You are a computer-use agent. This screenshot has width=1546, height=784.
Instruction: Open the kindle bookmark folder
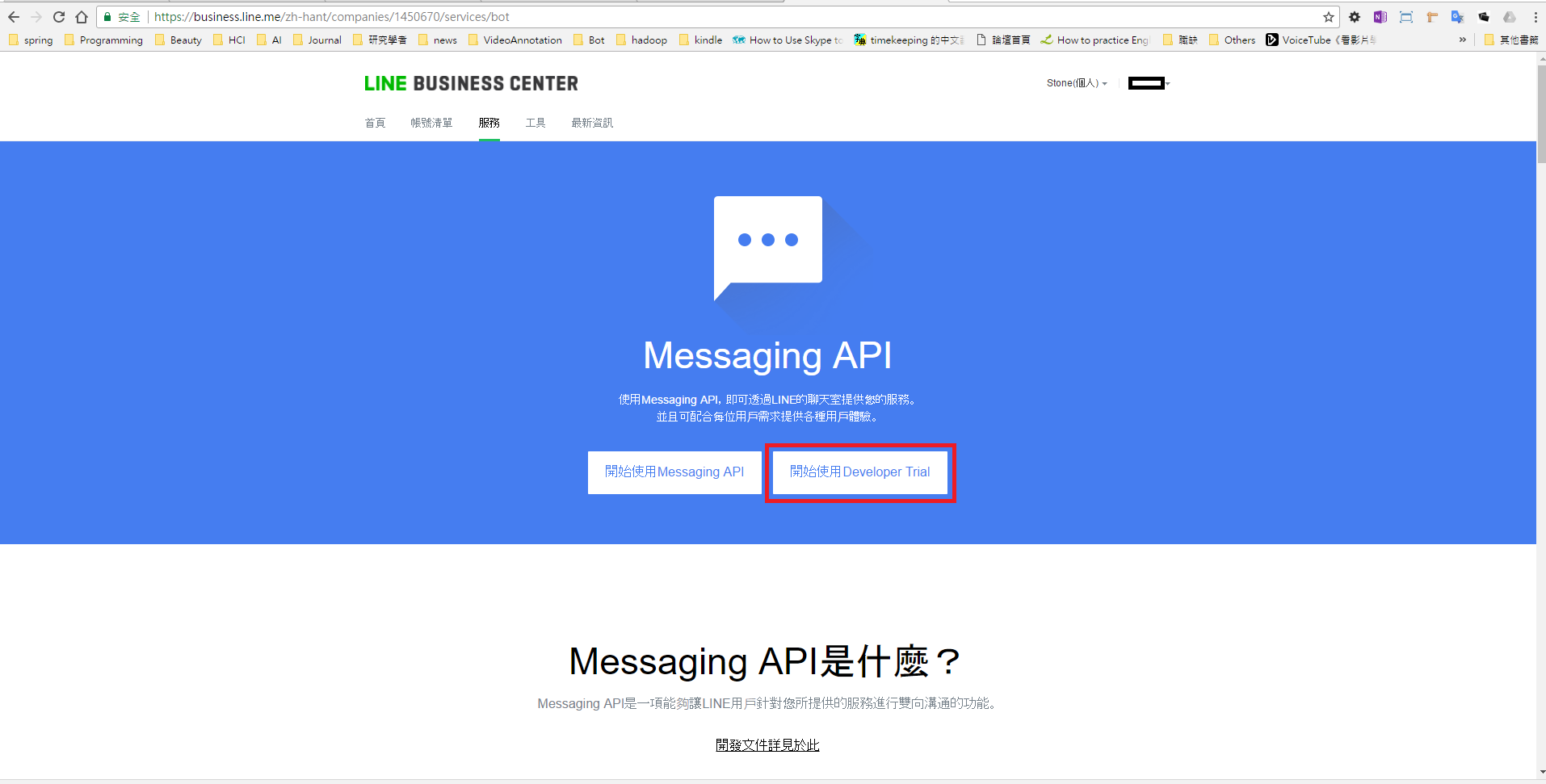pos(701,40)
